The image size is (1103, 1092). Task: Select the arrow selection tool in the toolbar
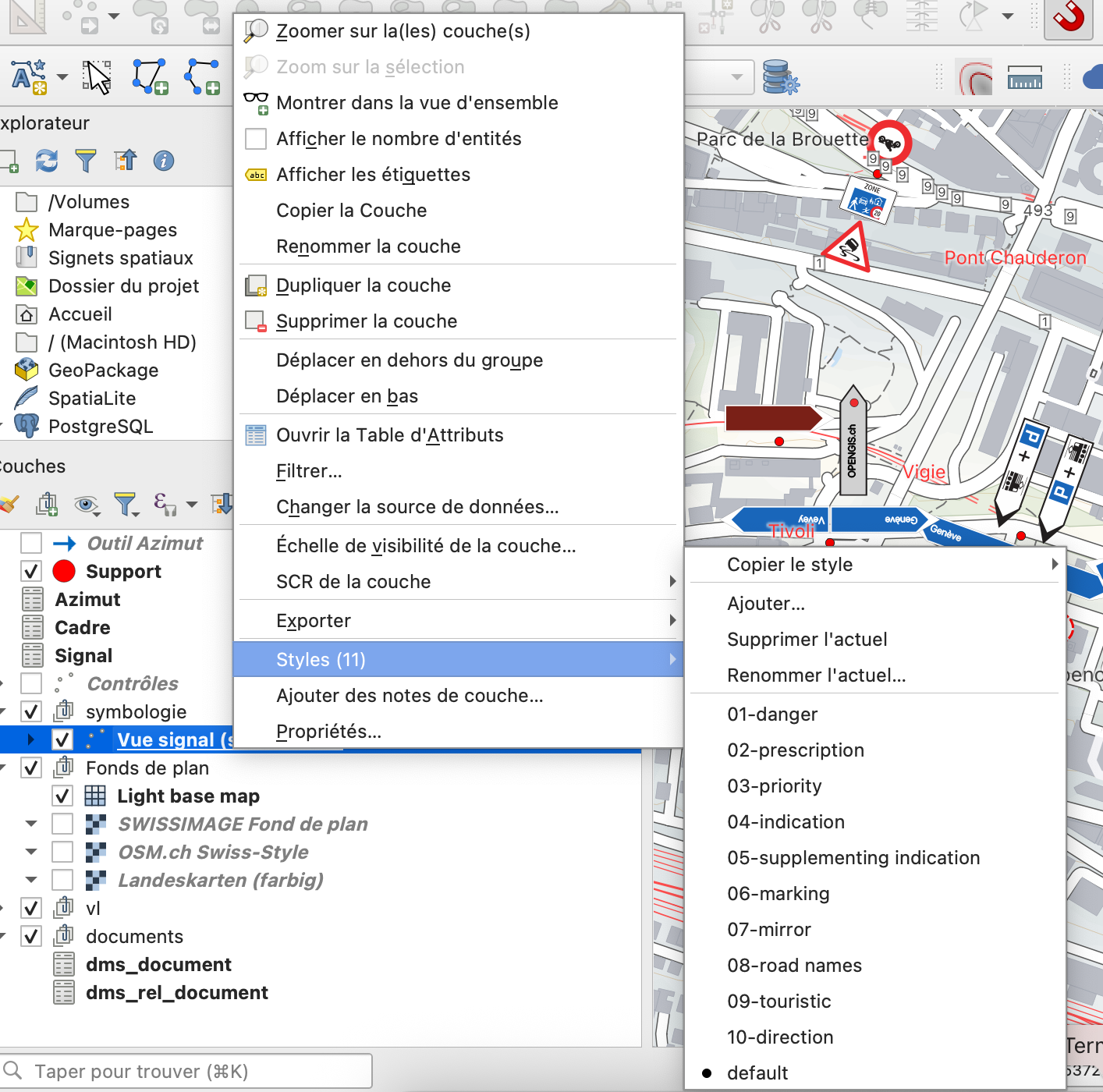click(98, 77)
